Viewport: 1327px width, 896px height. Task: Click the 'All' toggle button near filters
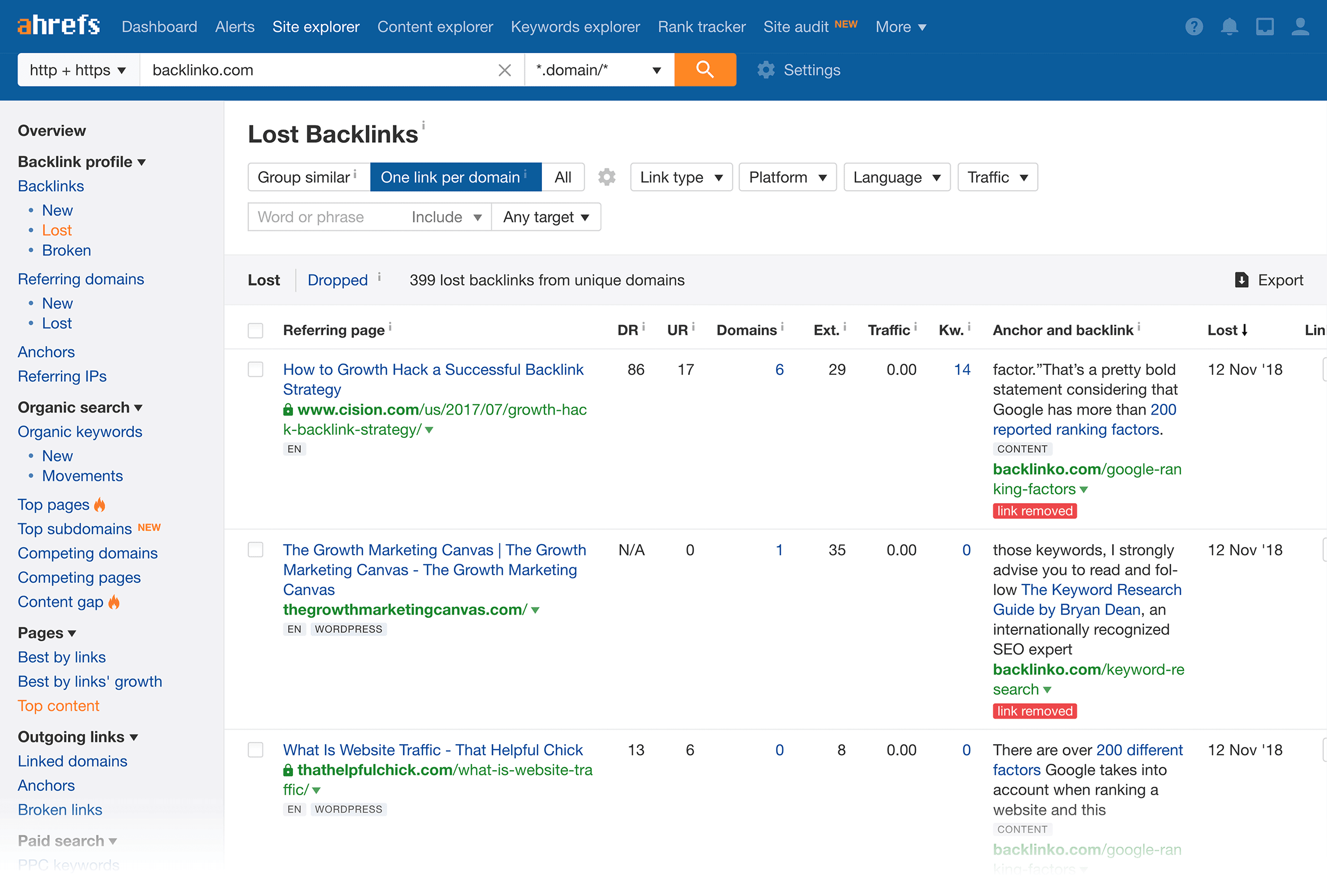tap(563, 177)
